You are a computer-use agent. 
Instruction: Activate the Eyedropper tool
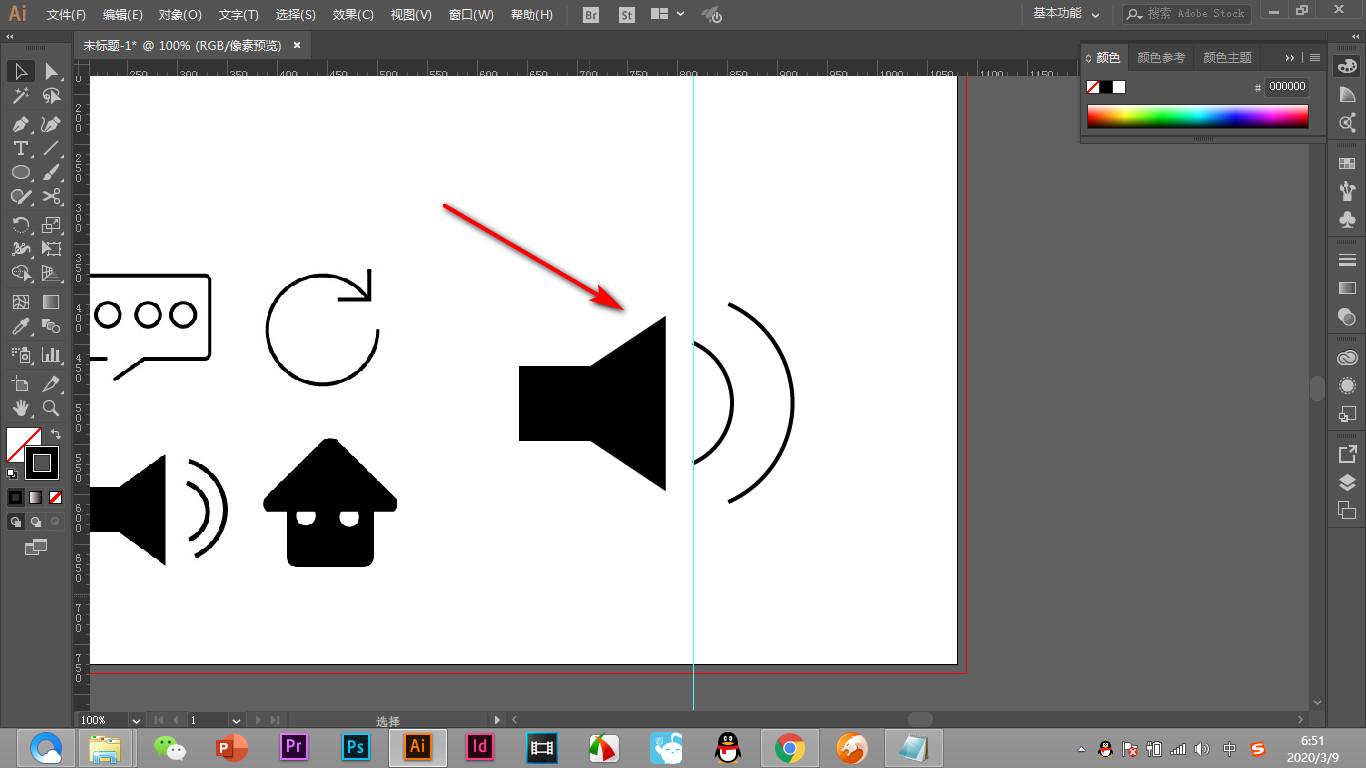click(x=20, y=327)
